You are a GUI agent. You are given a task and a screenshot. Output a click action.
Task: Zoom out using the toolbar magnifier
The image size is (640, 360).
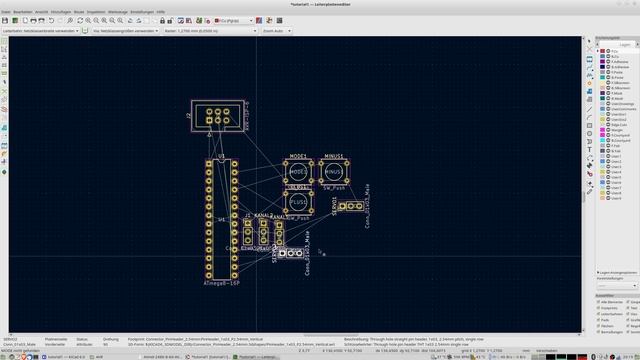point(96,20)
